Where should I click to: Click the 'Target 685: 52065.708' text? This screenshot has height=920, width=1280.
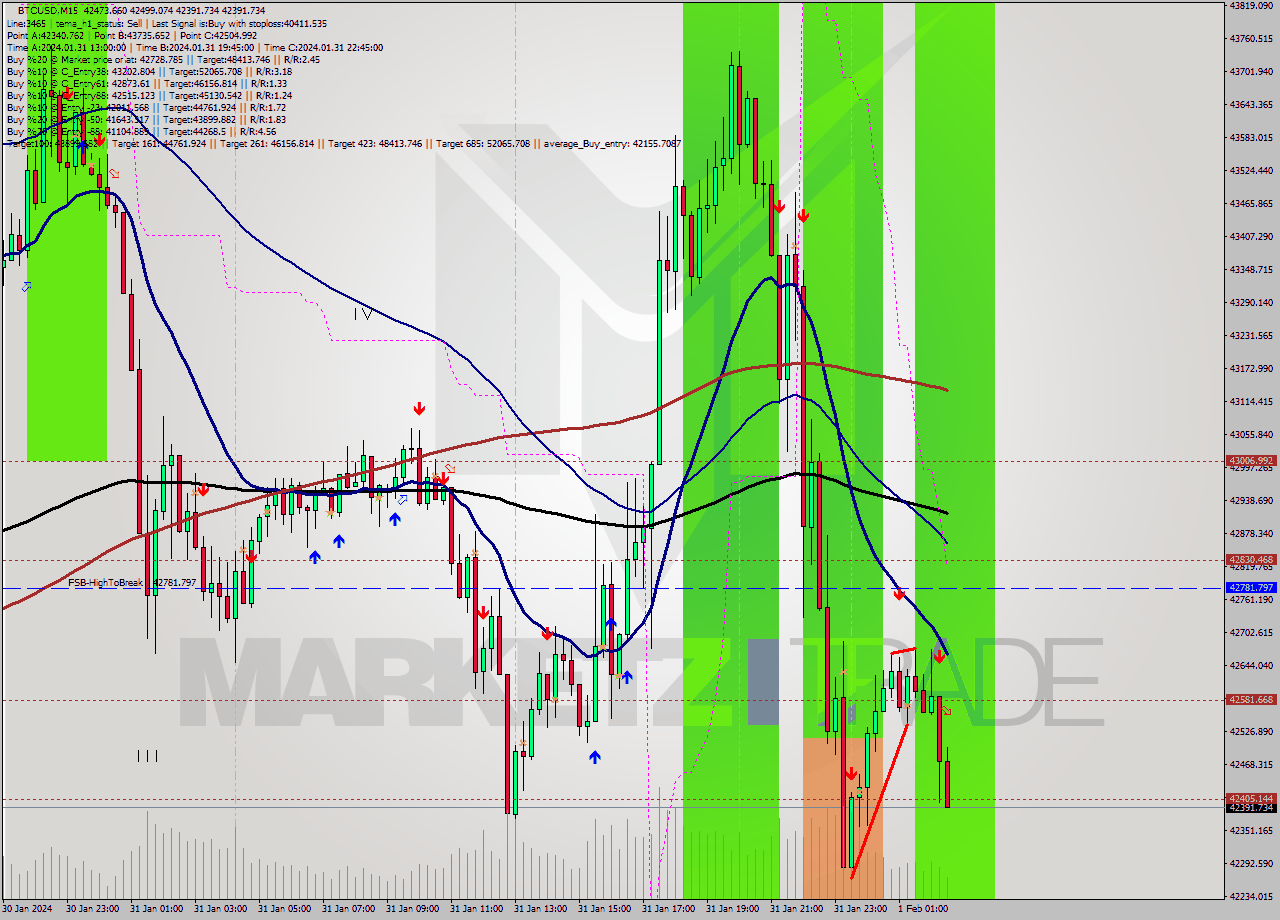[485, 143]
